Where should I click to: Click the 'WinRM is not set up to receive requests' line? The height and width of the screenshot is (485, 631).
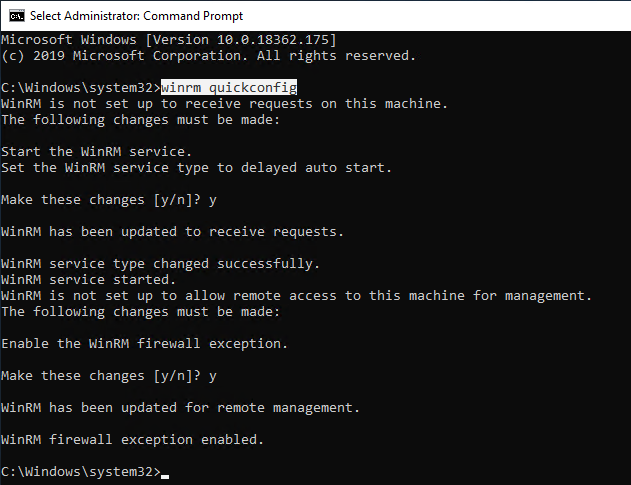click(225, 104)
